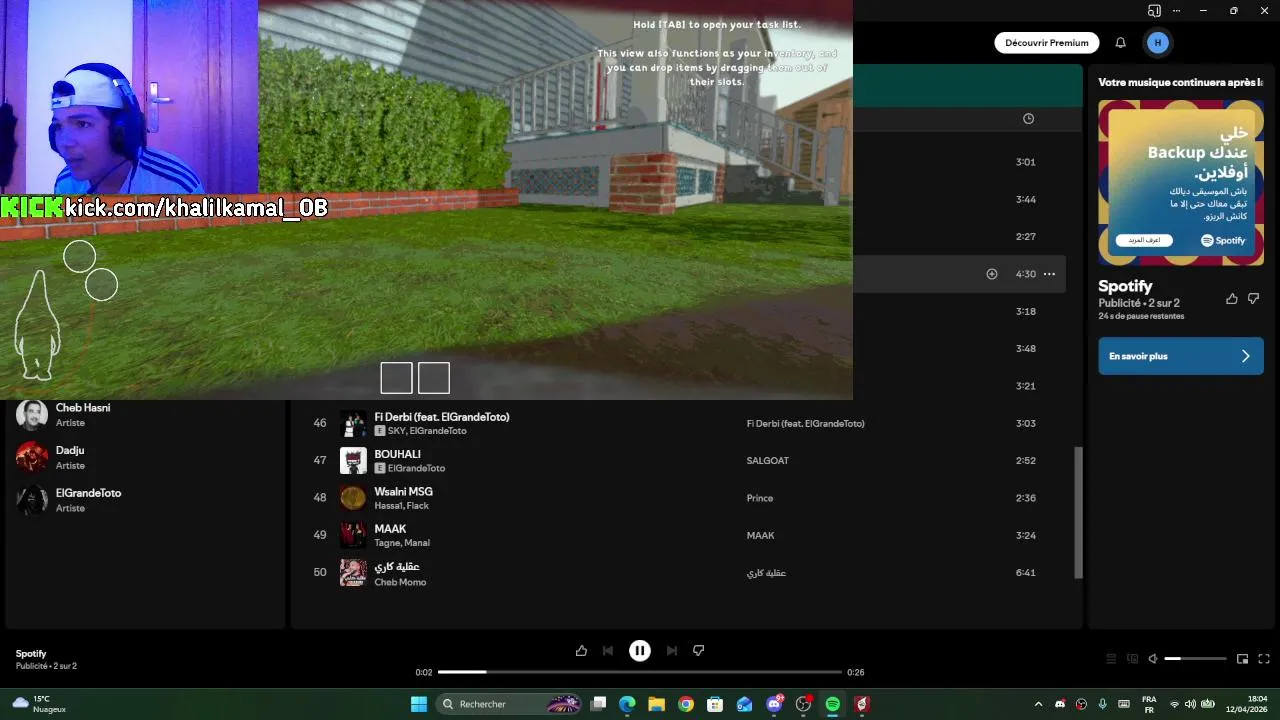Open the connect to device icon
Image resolution: width=1280 pixels, height=720 pixels.
click(x=1132, y=659)
